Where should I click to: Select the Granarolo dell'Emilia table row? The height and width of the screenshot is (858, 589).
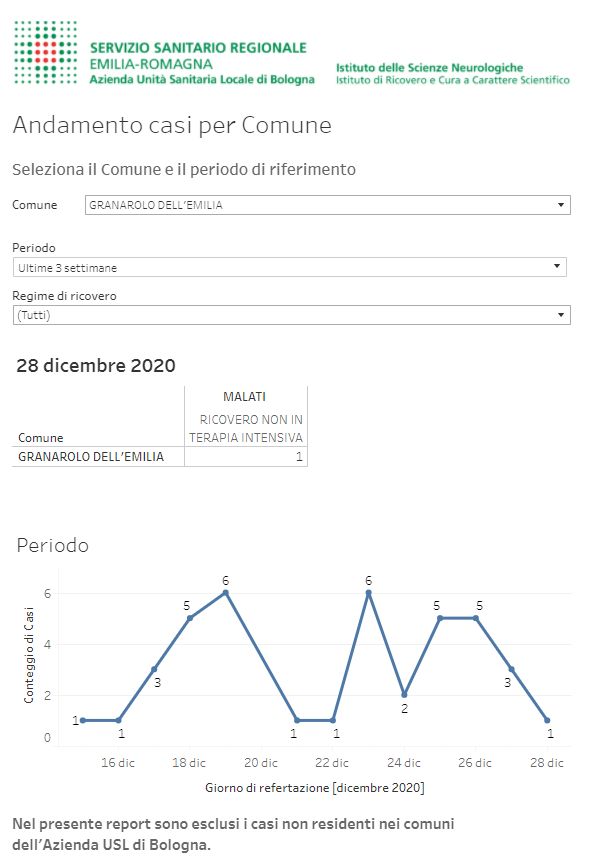point(159,456)
